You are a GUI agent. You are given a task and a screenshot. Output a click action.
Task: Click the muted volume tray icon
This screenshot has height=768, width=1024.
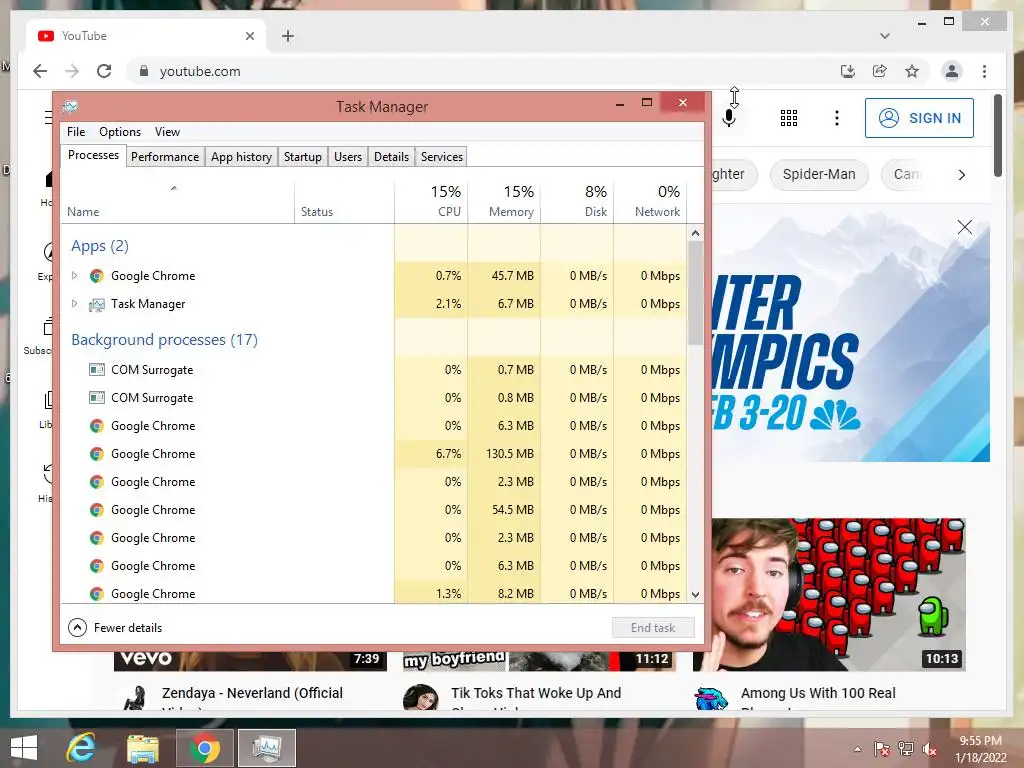coord(930,749)
